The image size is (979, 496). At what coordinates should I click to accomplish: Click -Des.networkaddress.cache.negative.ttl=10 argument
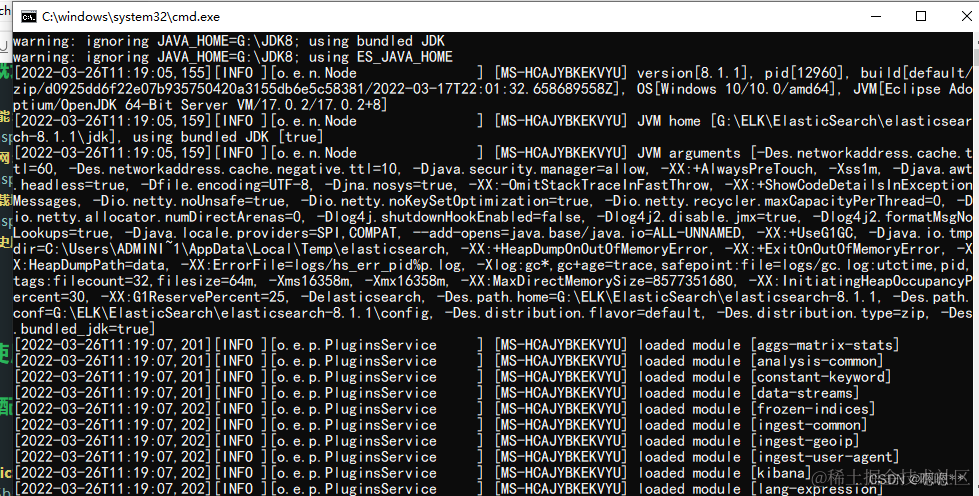pyautogui.click(x=234, y=169)
